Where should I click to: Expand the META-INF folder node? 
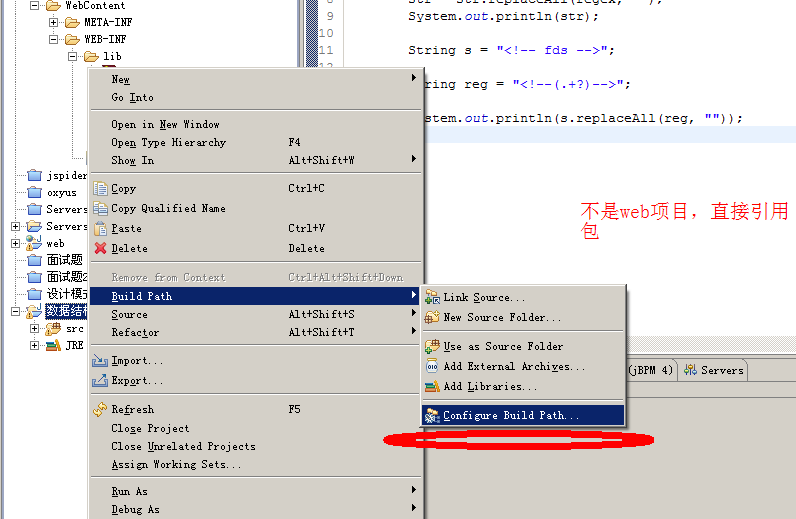pos(53,22)
